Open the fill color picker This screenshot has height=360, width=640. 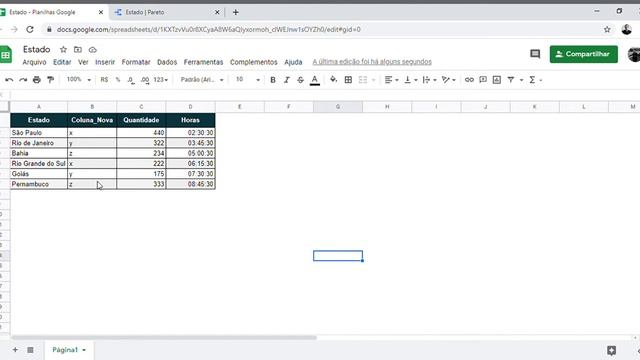click(333, 80)
